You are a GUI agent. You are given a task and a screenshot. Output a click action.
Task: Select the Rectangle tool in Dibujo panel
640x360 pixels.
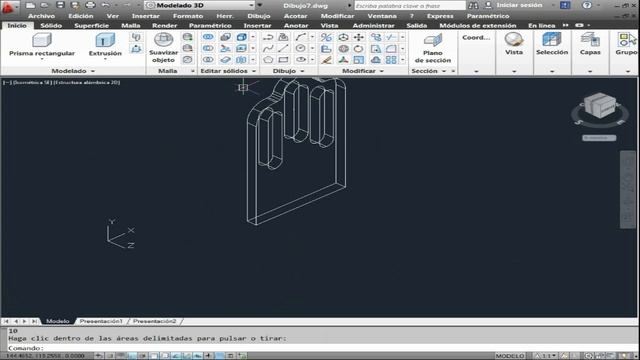[x=283, y=60]
